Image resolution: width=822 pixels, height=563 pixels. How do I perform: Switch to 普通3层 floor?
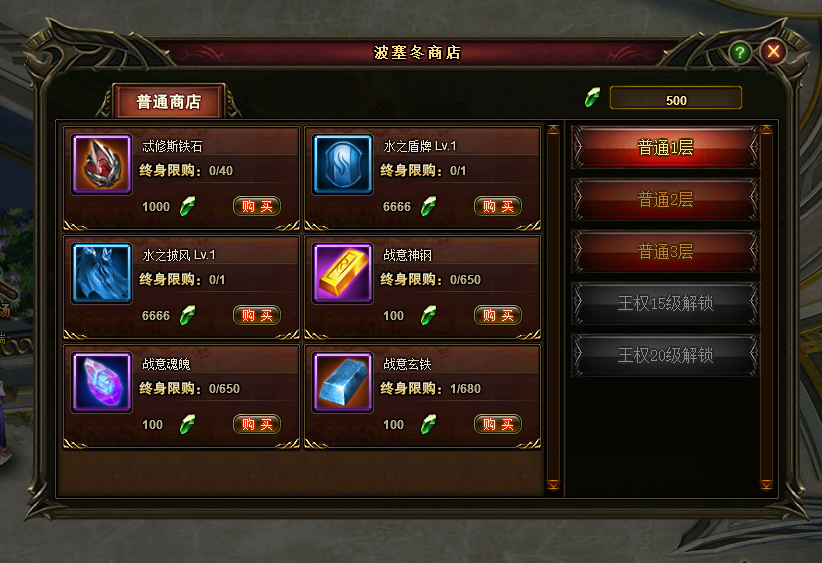coord(665,251)
